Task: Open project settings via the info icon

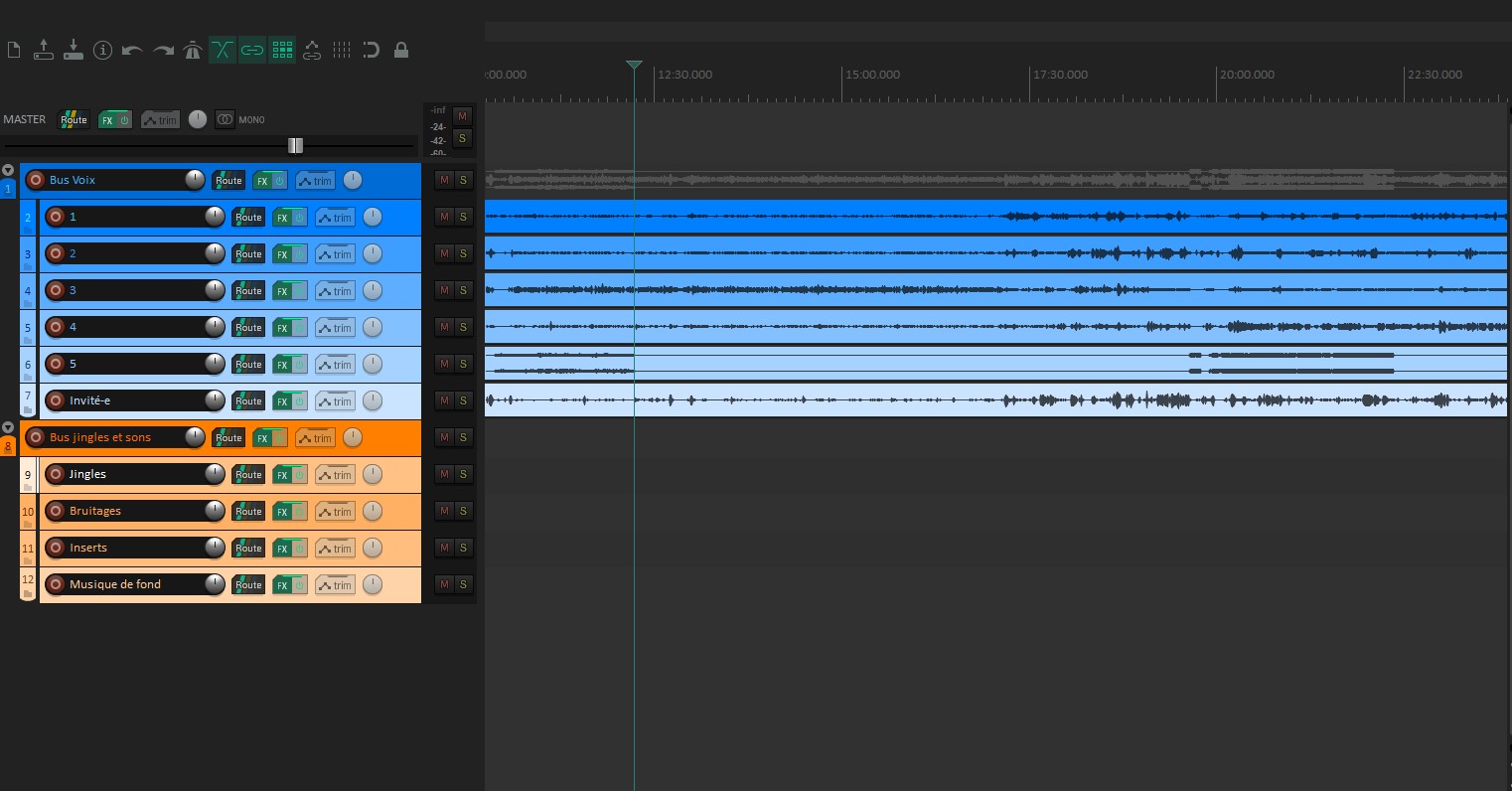Action: [x=102, y=50]
